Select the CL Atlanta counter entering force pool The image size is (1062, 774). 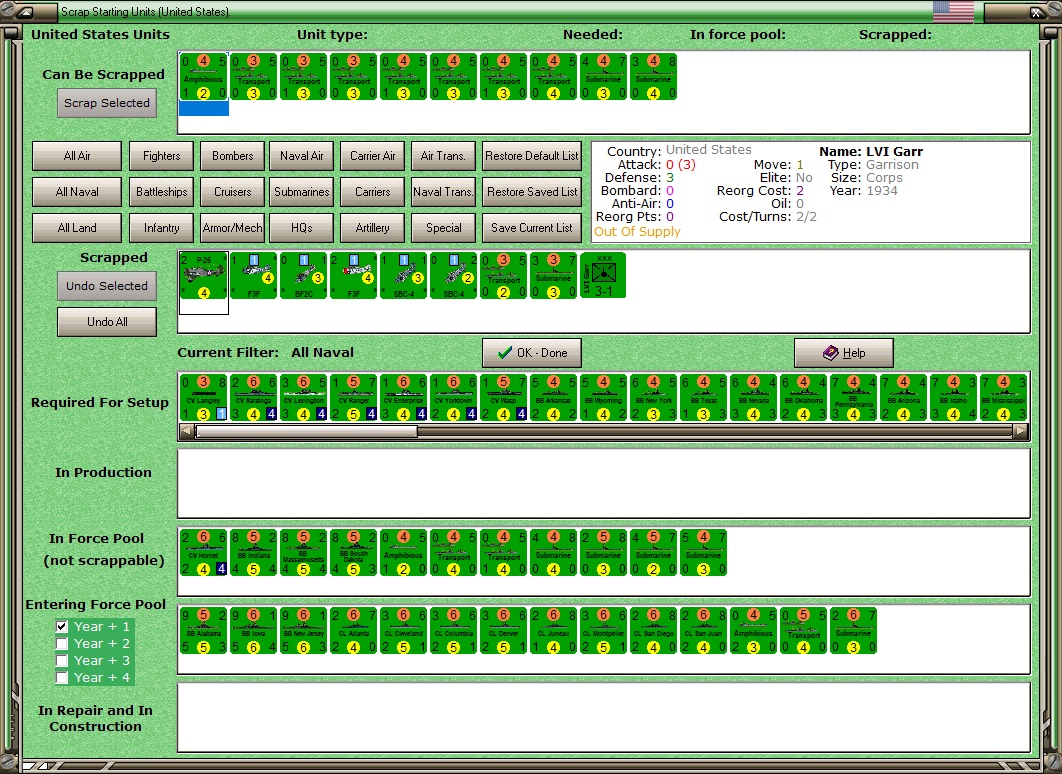click(x=354, y=631)
